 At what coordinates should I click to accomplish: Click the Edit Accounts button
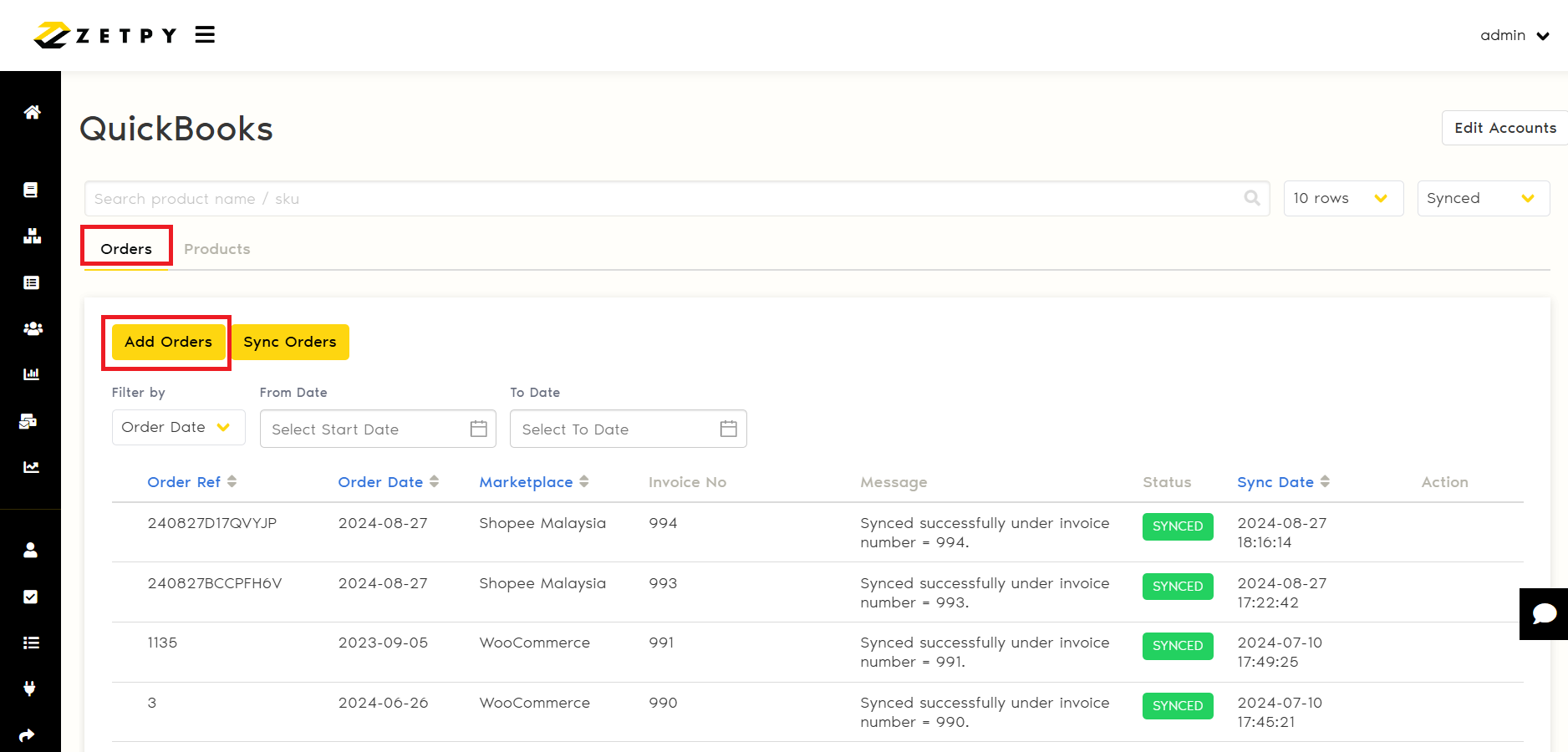tap(1504, 128)
